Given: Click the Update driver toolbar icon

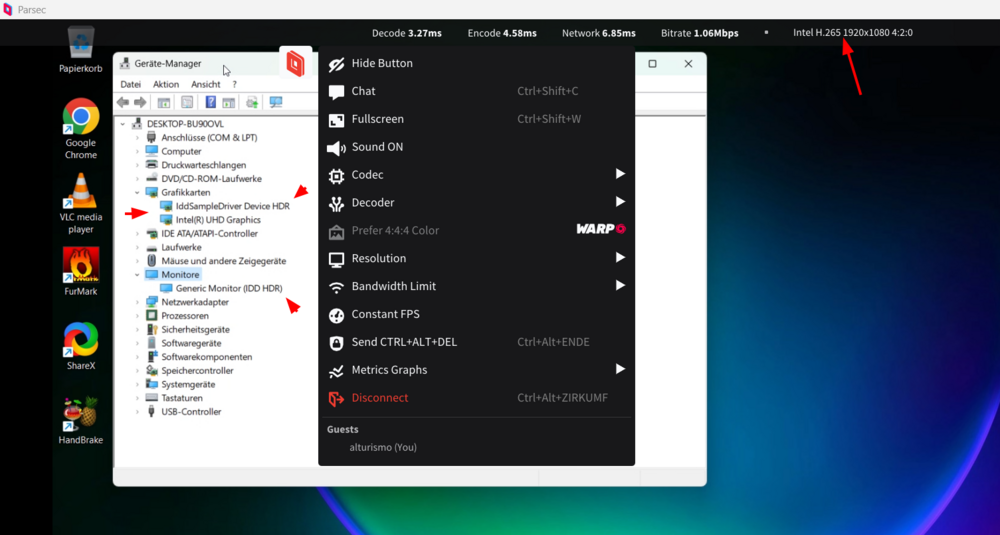Looking at the screenshot, I should pyautogui.click(x=252, y=102).
